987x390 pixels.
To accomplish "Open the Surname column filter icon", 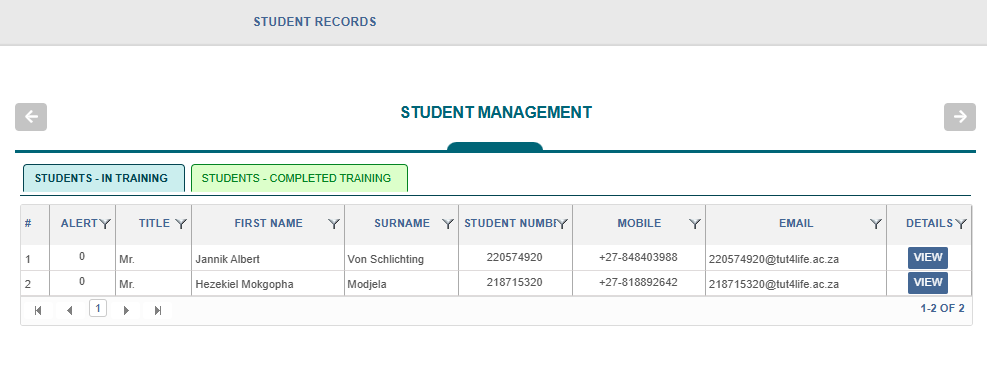I will pos(448,223).
